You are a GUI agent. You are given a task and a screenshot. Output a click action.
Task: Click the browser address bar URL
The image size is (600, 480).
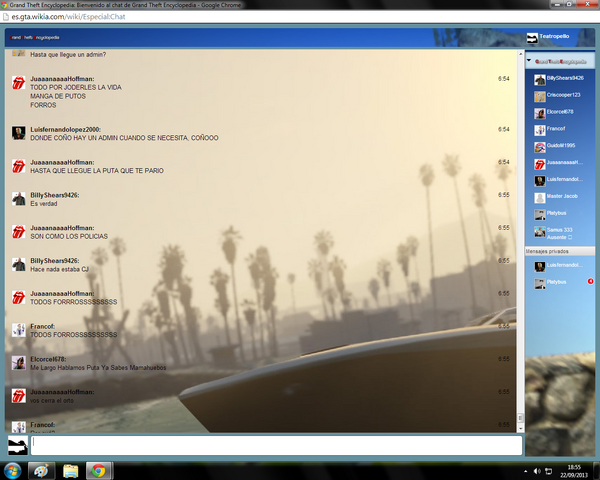(68, 17)
